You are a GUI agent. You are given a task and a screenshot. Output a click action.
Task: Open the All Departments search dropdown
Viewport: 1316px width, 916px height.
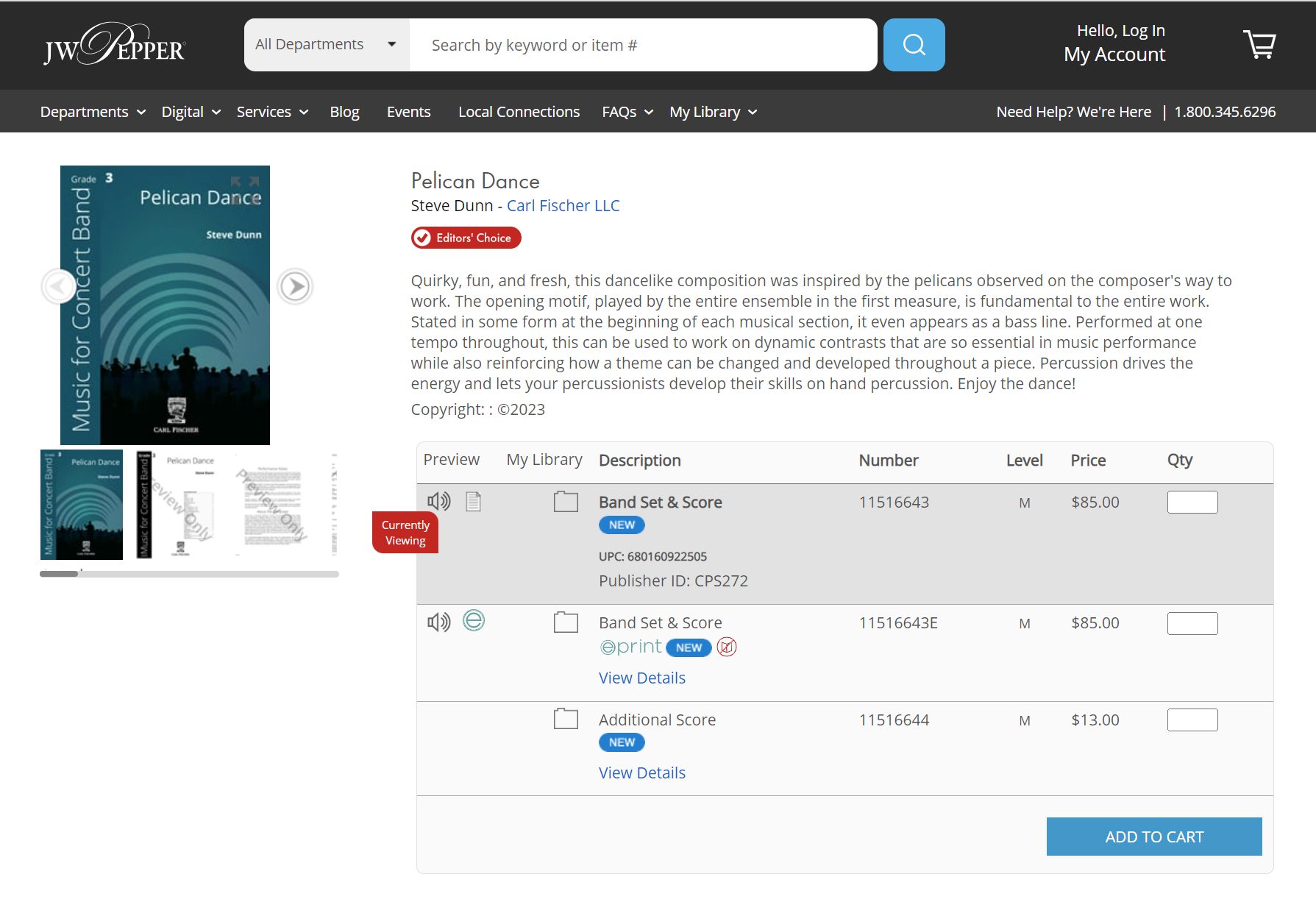pos(327,45)
